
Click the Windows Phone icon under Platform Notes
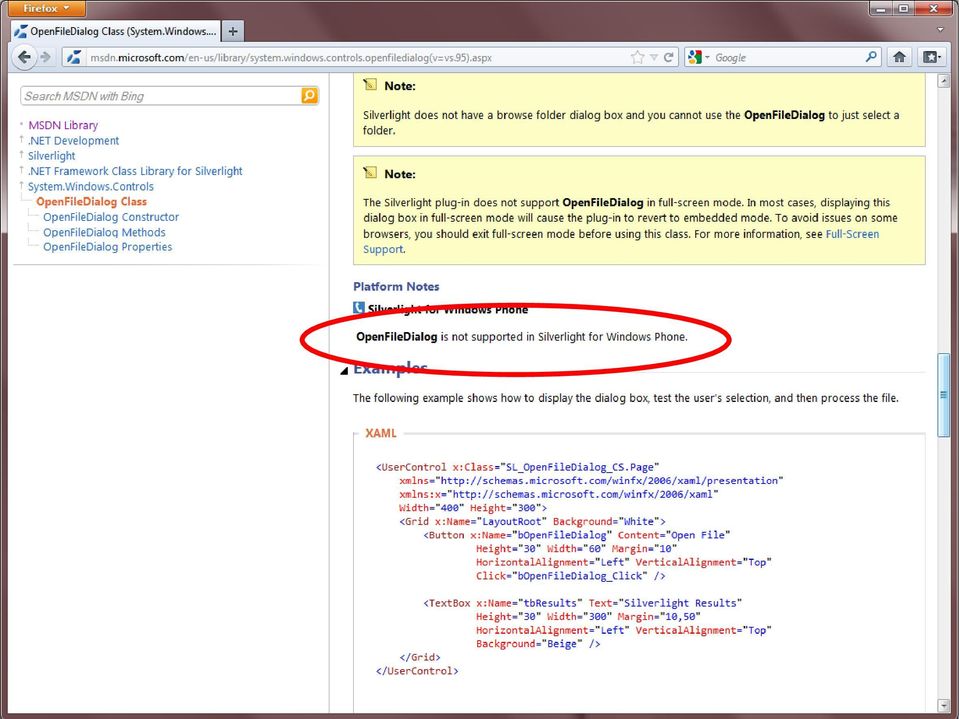click(x=359, y=308)
